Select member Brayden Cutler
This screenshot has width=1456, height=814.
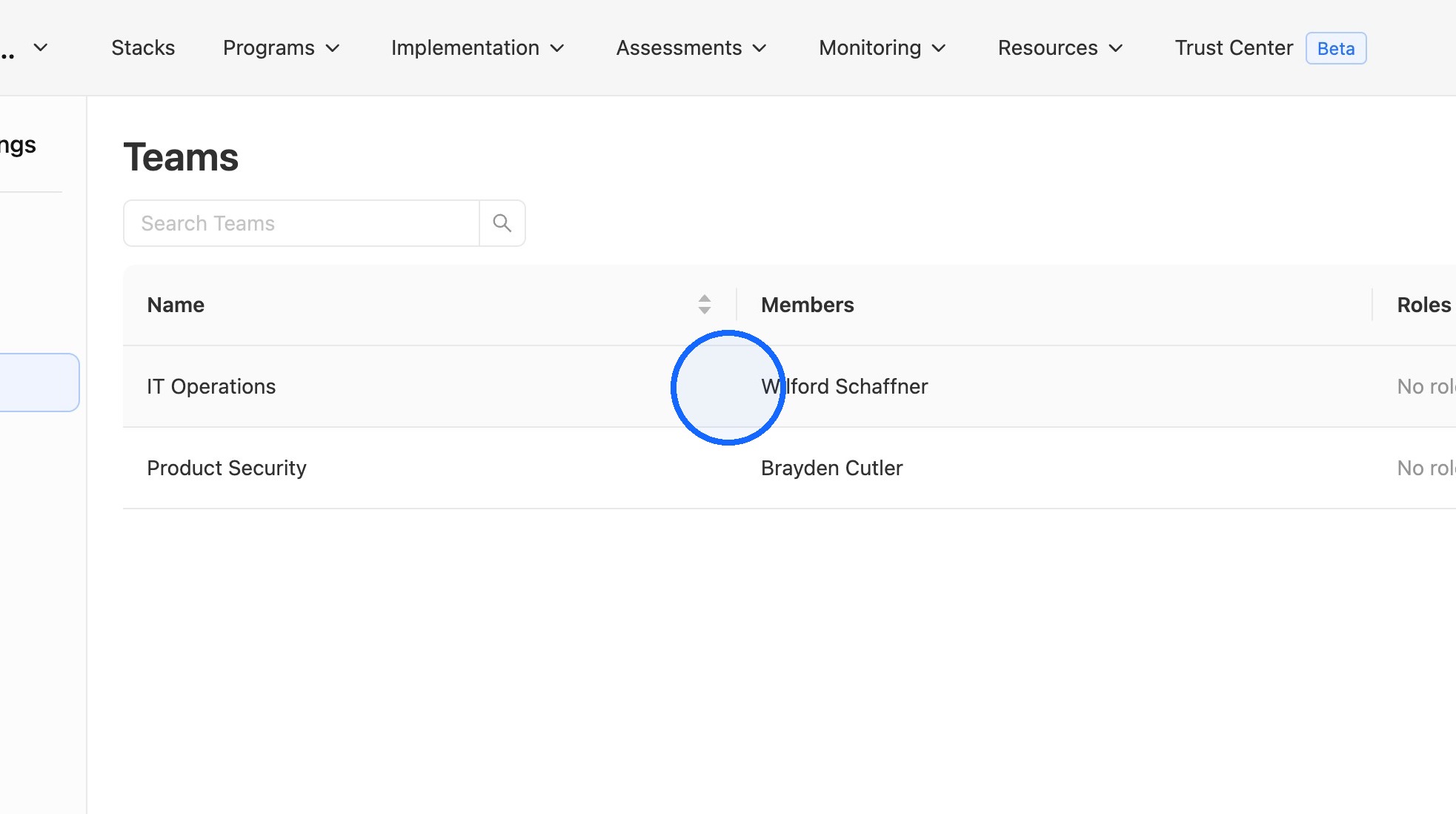[x=831, y=468]
